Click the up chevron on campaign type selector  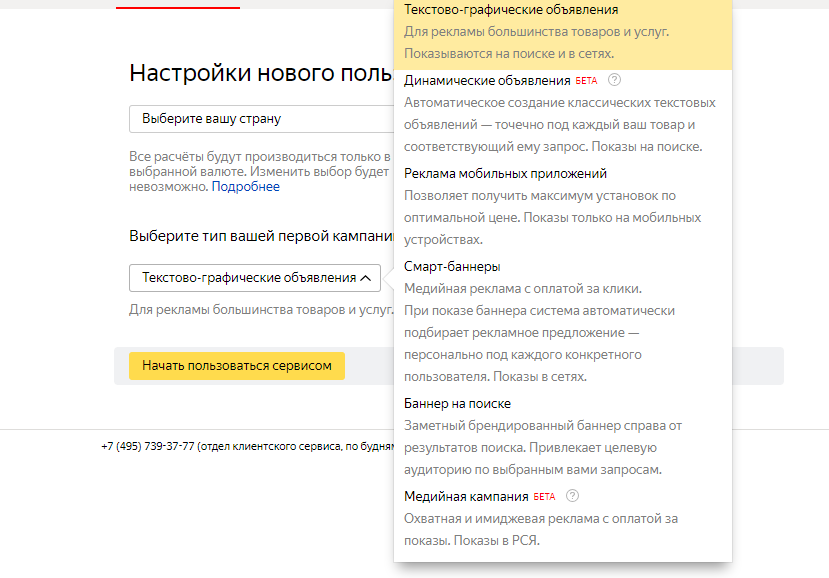[x=367, y=278]
